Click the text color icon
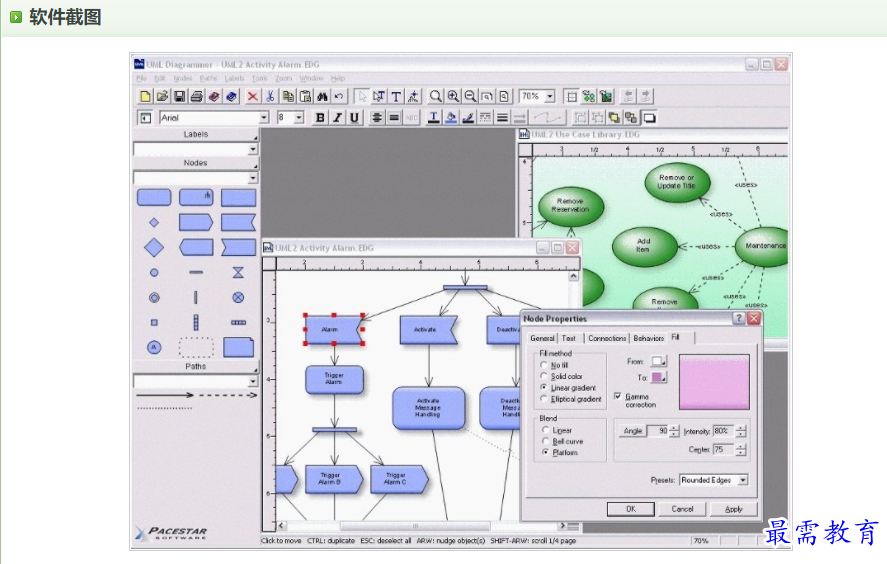This screenshot has width=887, height=564. (x=433, y=118)
